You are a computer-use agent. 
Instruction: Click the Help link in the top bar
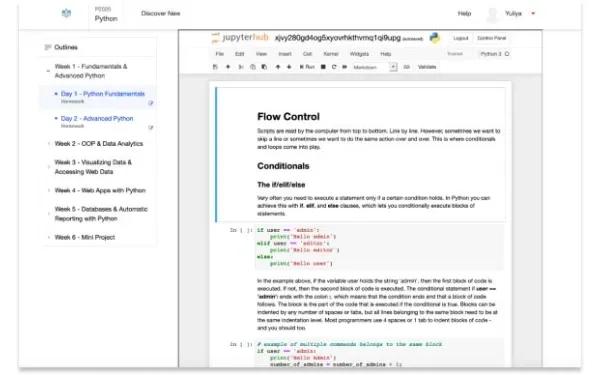click(x=464, y=13)
